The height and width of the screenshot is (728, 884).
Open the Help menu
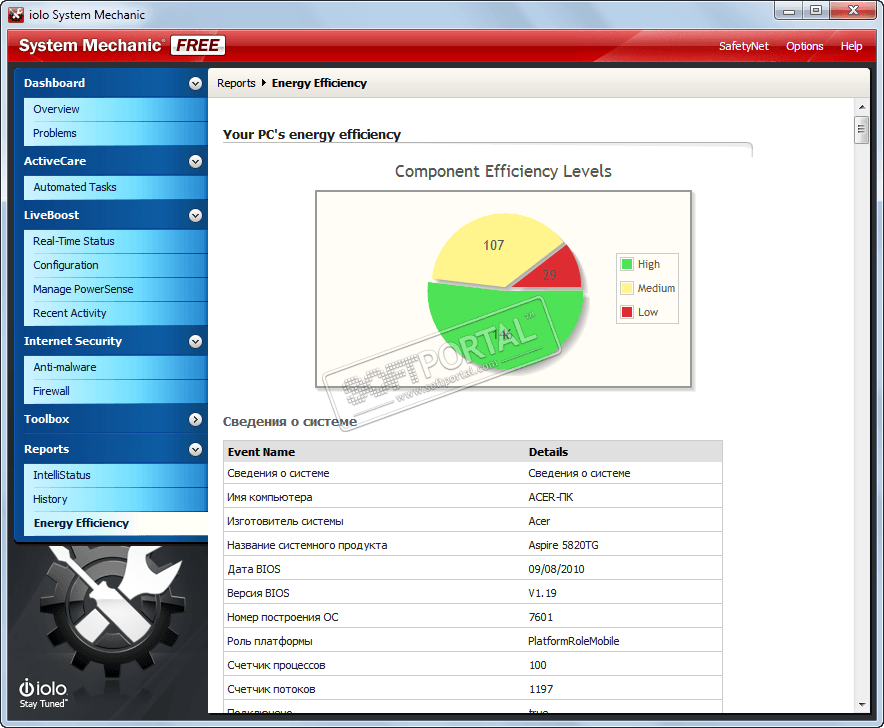coord(851,46)
